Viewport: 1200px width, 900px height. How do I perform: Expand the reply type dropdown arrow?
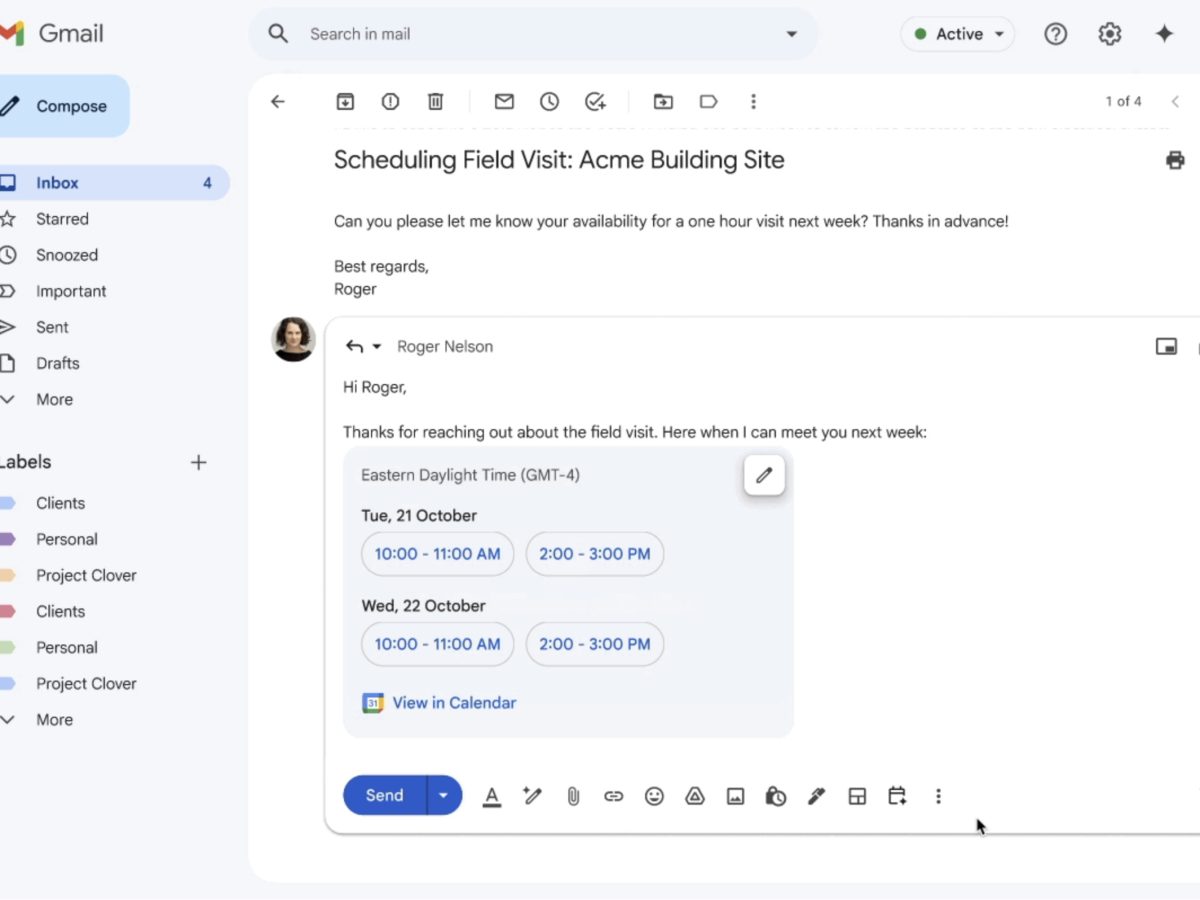(x=377, y=347)
